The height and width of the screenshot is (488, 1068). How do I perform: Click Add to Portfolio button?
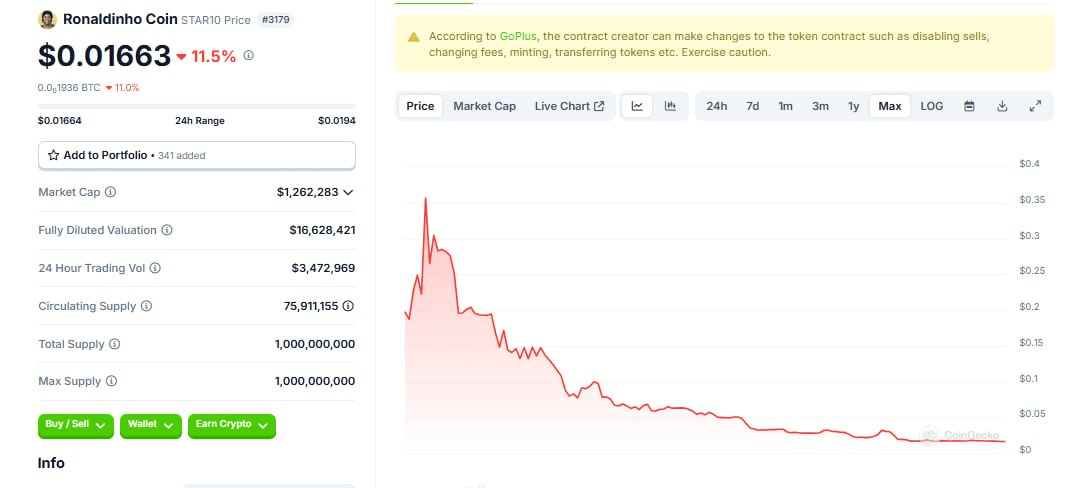[x=196, y=155]
